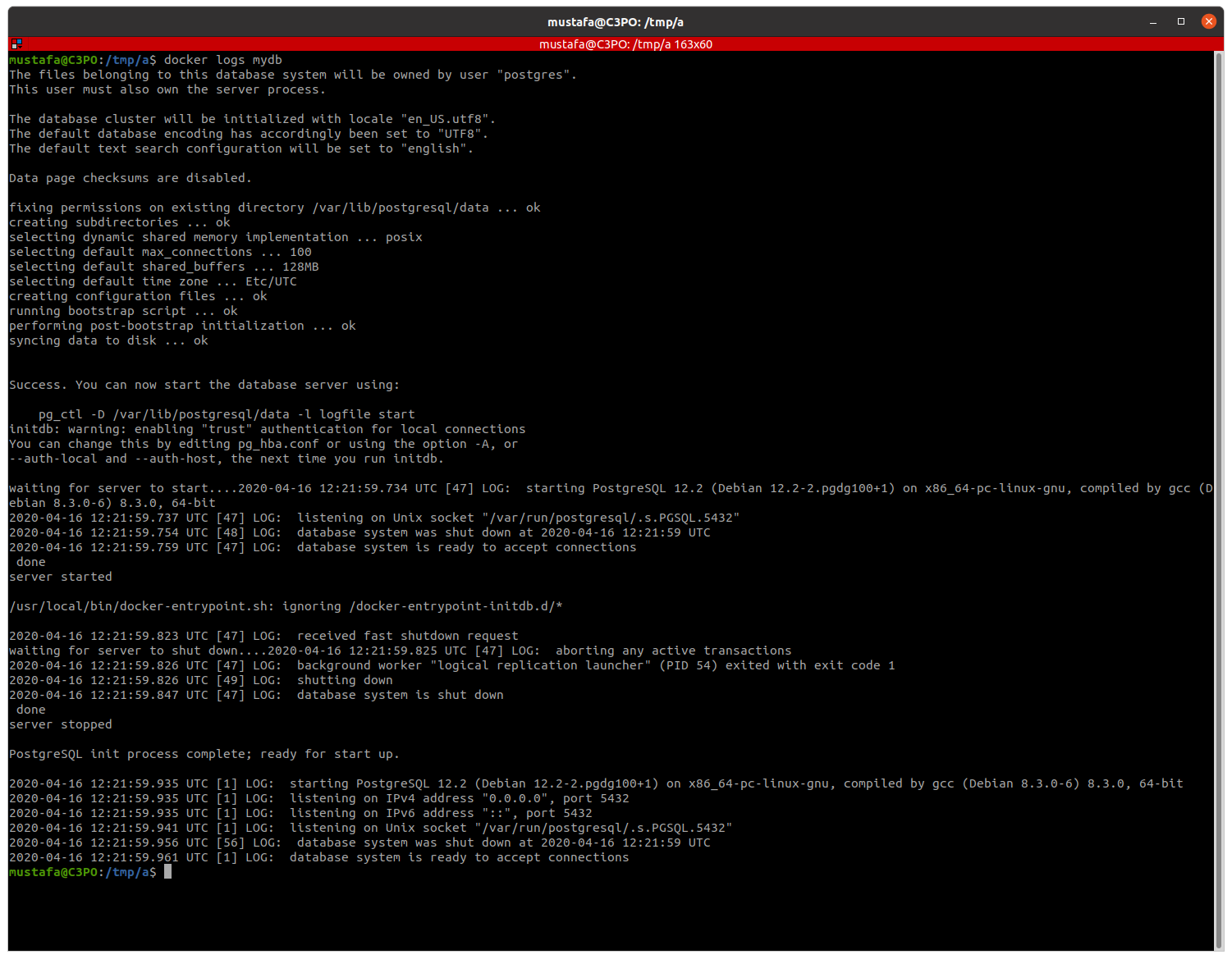Viewport: 1232px width, 959px height.
Task: Click the line 'selecting default time zone ... Etc/UTC'
Action: 153,281
